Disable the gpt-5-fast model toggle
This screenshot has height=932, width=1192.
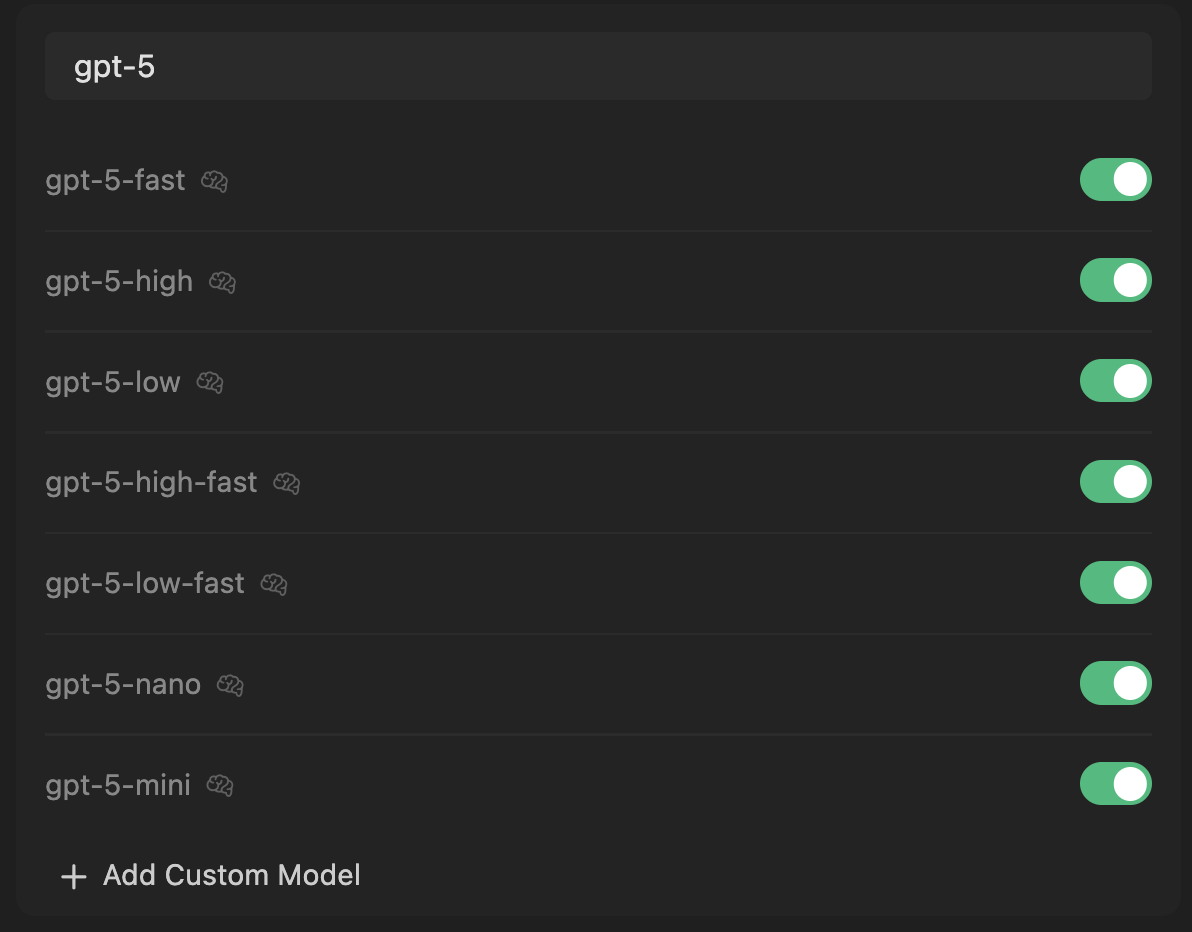[1115, 180]
